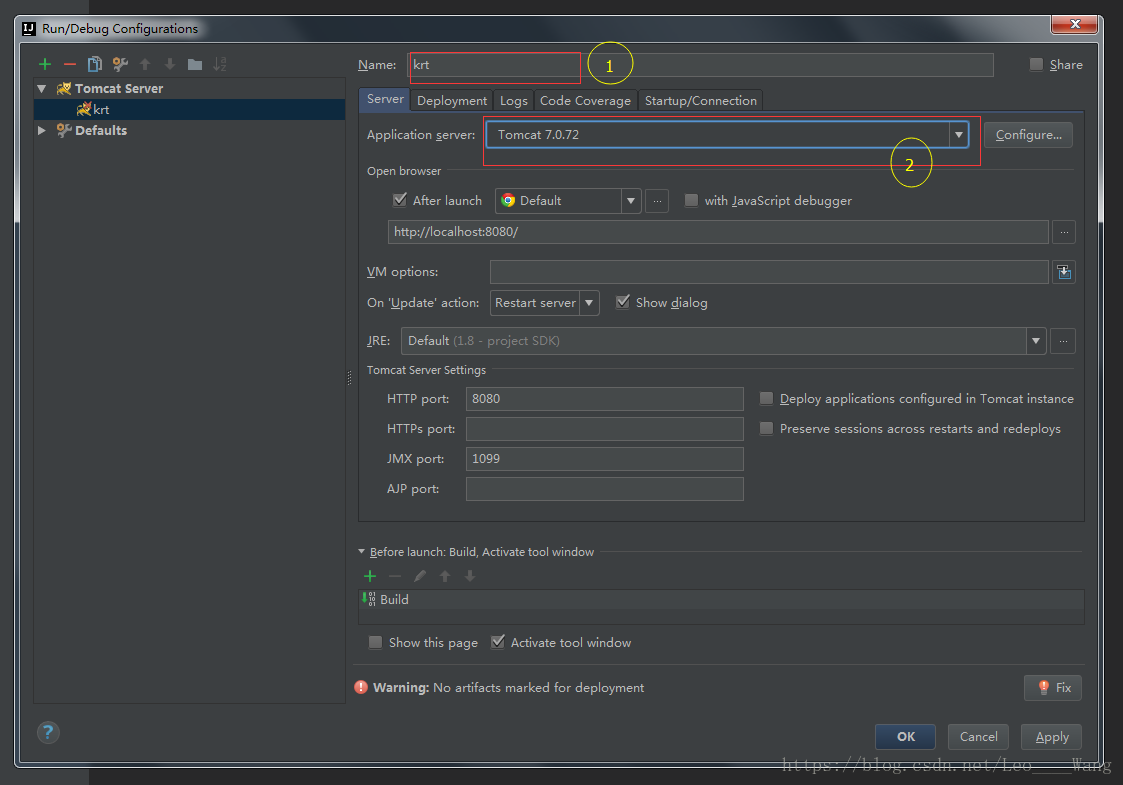Image resolution: width=1123 pixels, height=785 pixels.
Task: Click browse button next to browser dropdown
Action: click(x=657, y=201)
